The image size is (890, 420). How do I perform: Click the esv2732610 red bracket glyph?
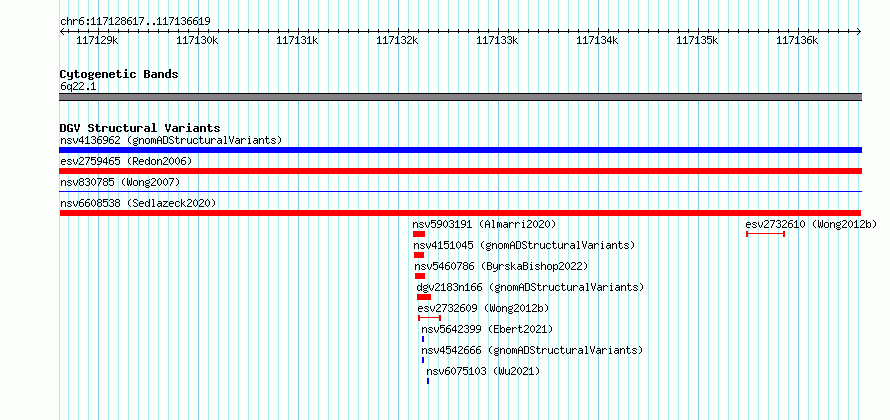coord(766,234)
